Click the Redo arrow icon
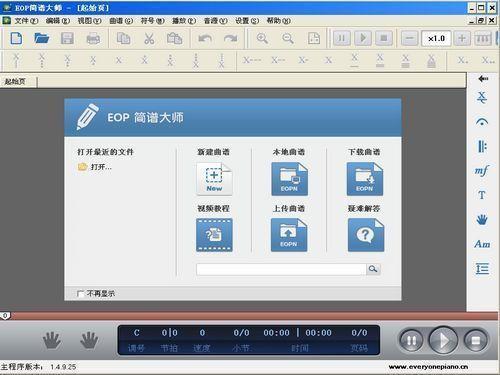The width and height of the screenshot is (500, 375). [231, 39]
